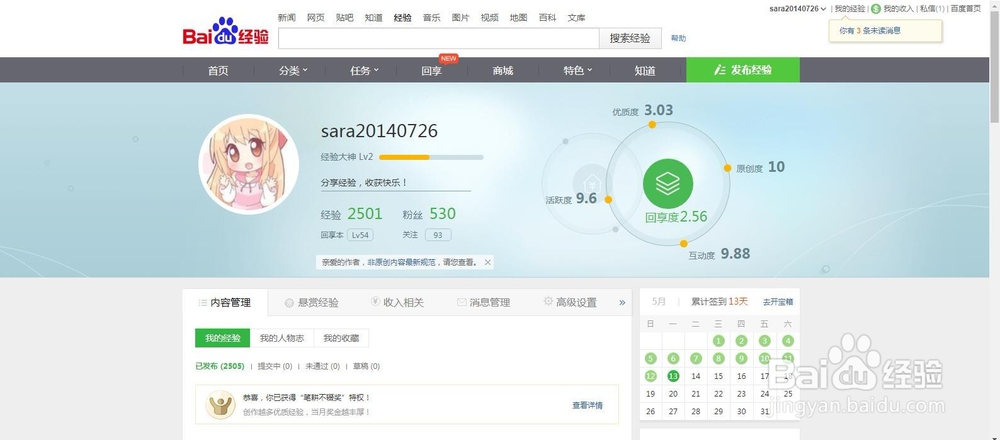The width and height of the screenshot is (1000, 440).
Task: Open 音乐 in top links
Action: 431,18
